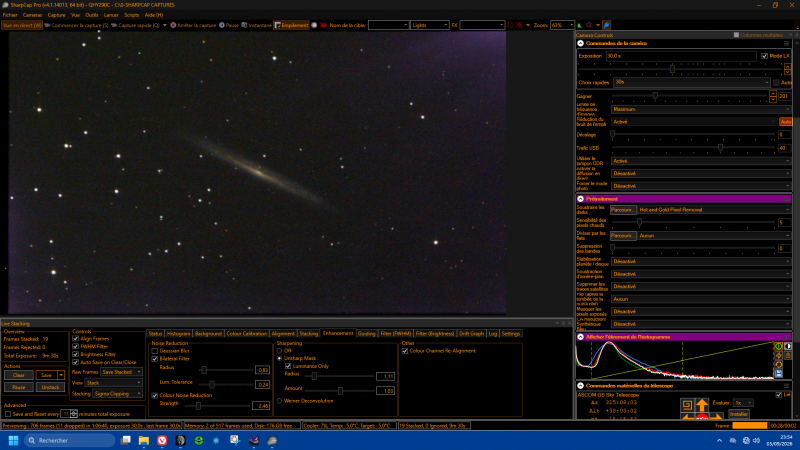Open Commandes de la caméra panel menu icon
This screenshot has height=450, width=800.
tap(786, 43)
